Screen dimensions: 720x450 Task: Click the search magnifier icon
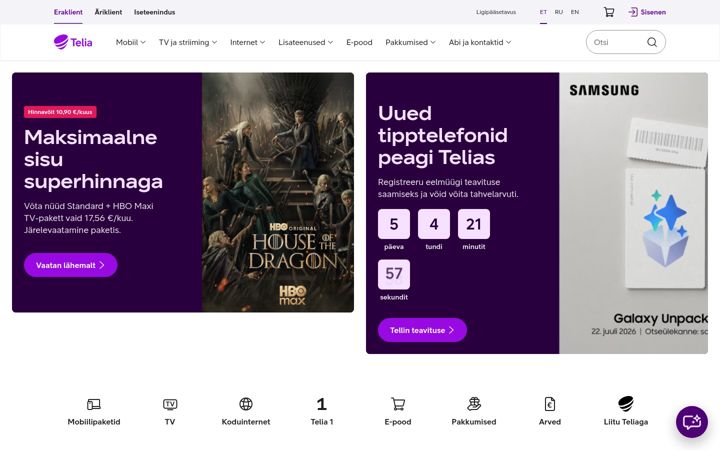(x=652, y=42)
